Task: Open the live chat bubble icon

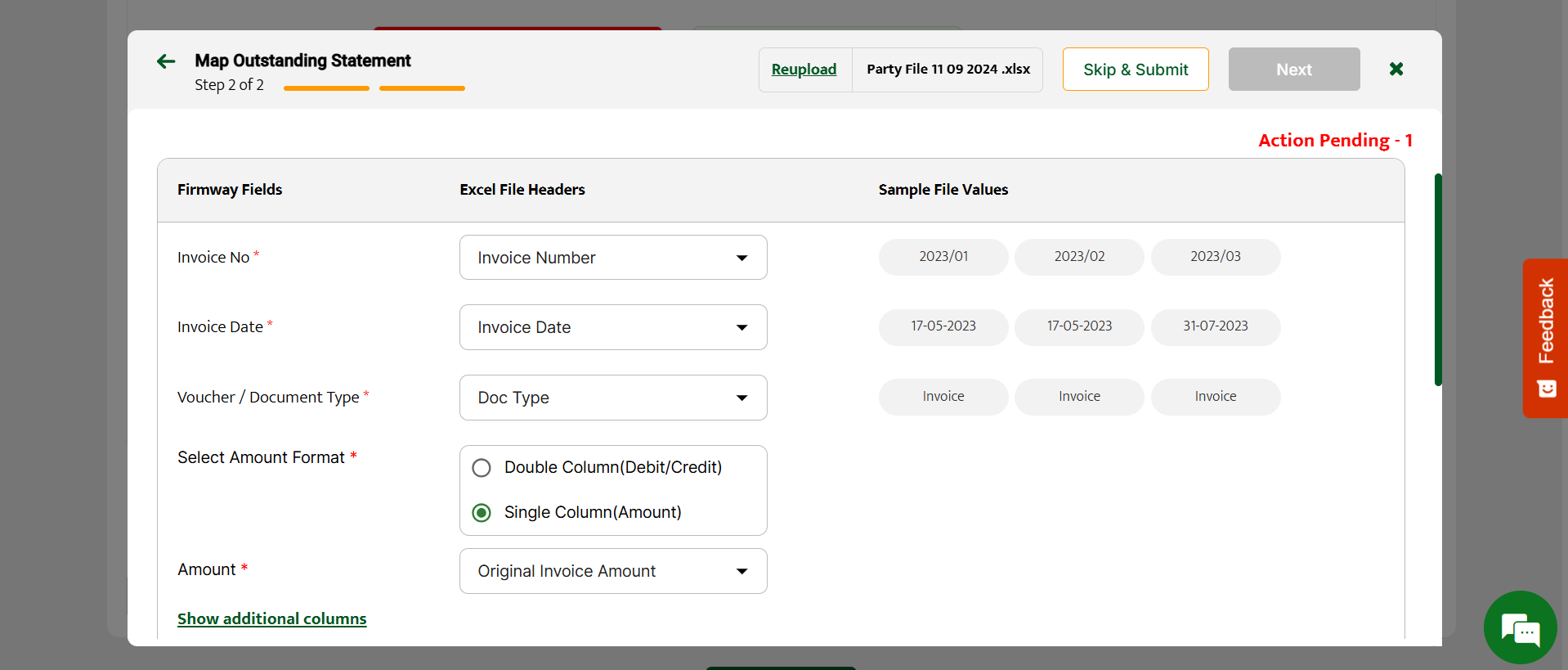Action: pyautogui.click(x=1520, y=627)
